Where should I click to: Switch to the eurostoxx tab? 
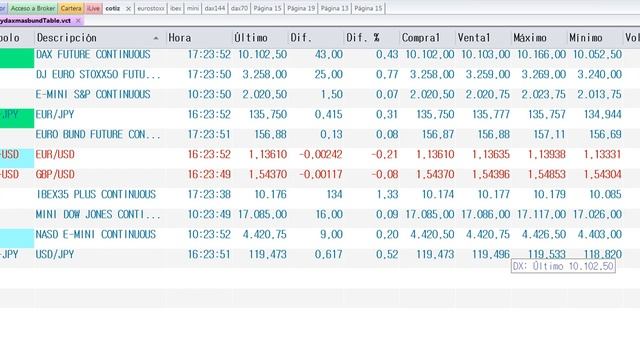(151, 8)
